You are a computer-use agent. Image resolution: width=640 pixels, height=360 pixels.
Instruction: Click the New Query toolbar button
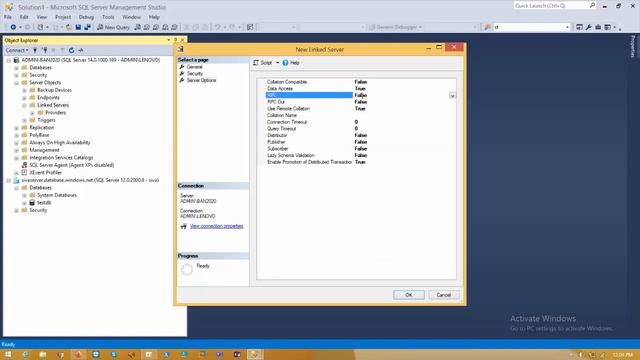point(113,27)
